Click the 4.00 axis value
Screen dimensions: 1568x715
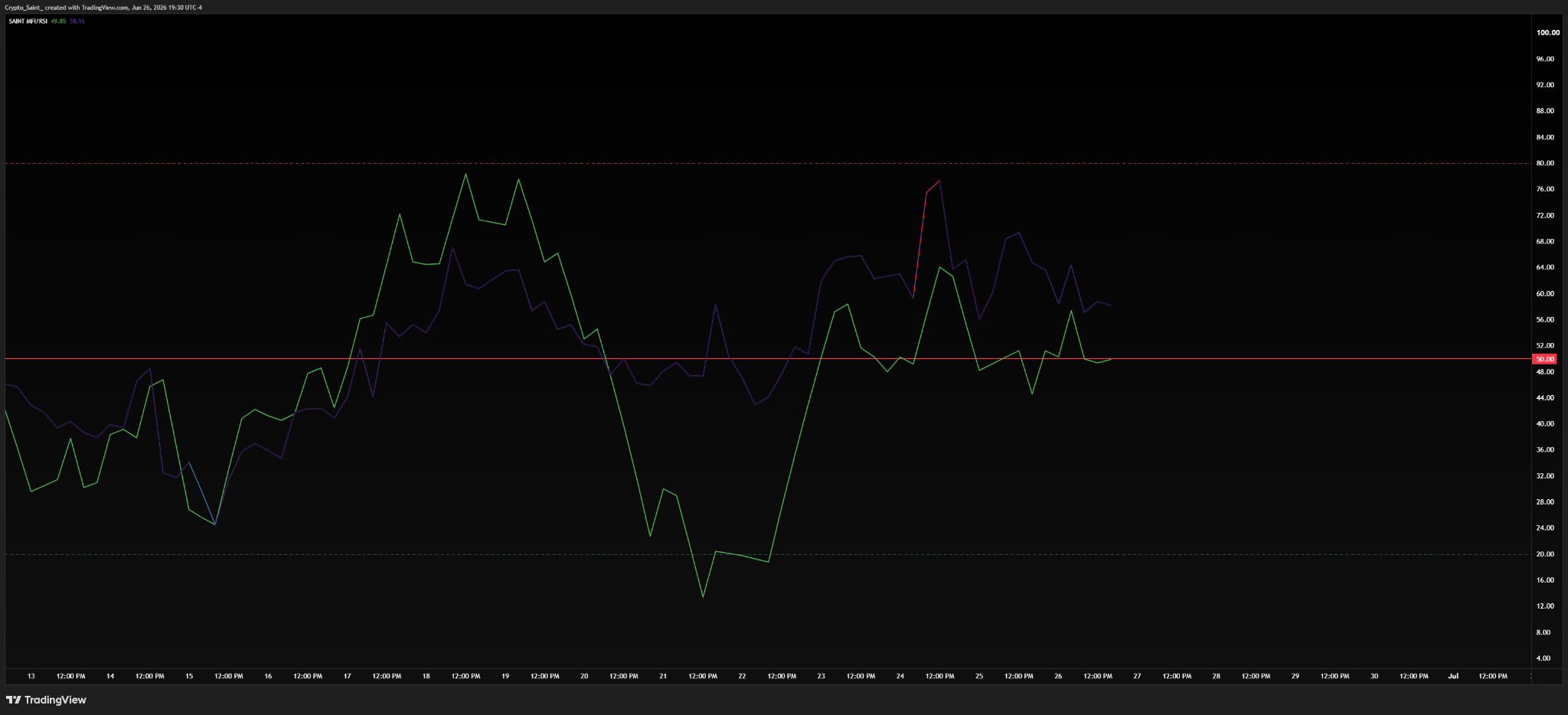pos(1543,658)
